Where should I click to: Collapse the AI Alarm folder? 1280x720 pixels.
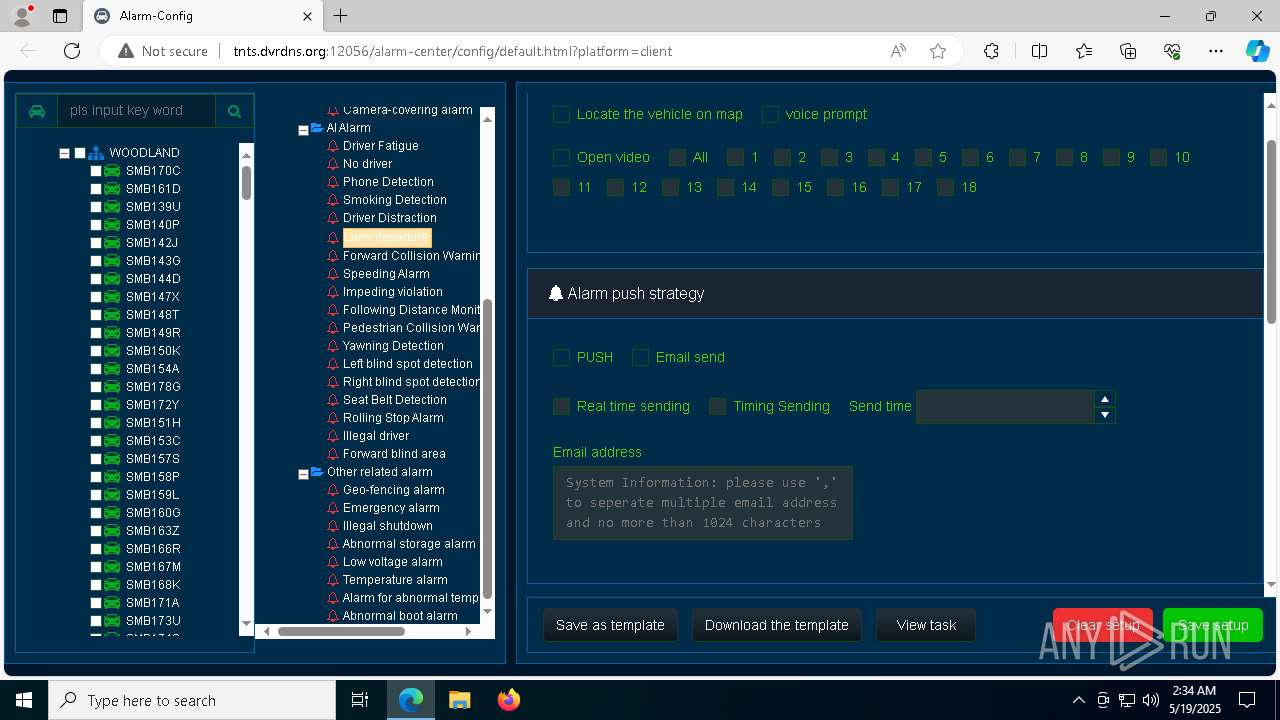point(303,130)
